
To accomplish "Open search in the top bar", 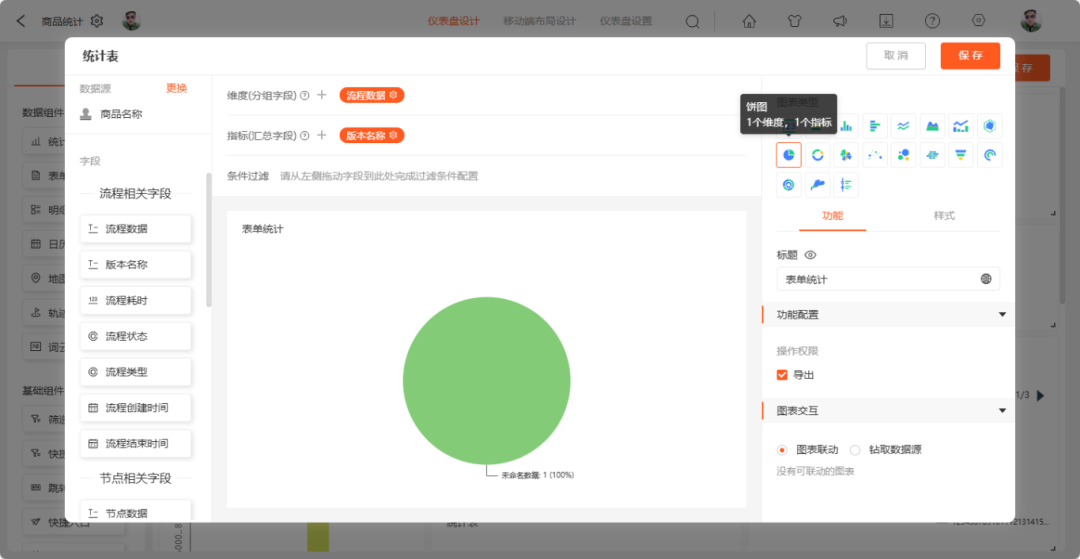I will click(692, 21).
